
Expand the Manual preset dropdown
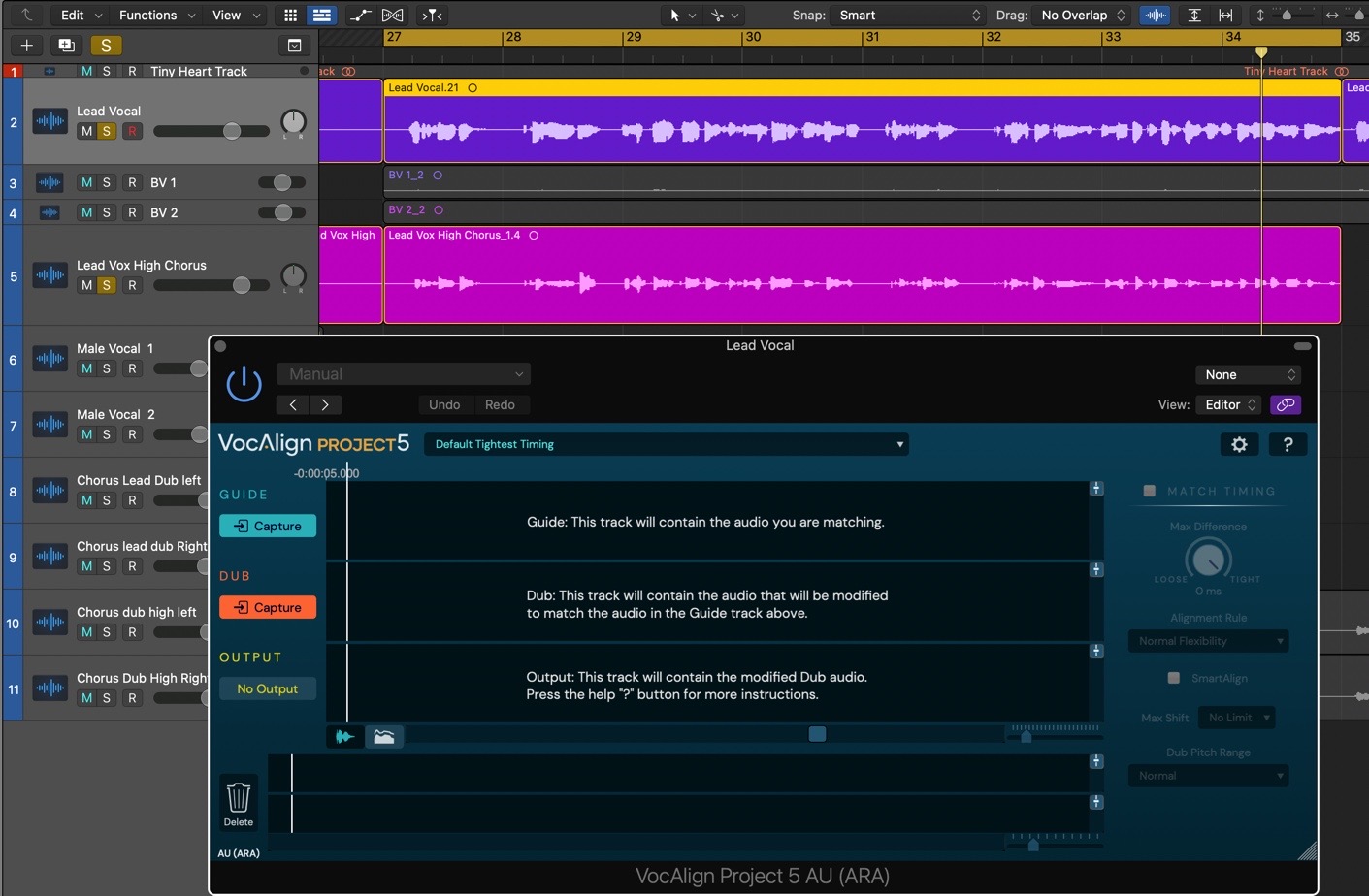[x=404, y=374]
